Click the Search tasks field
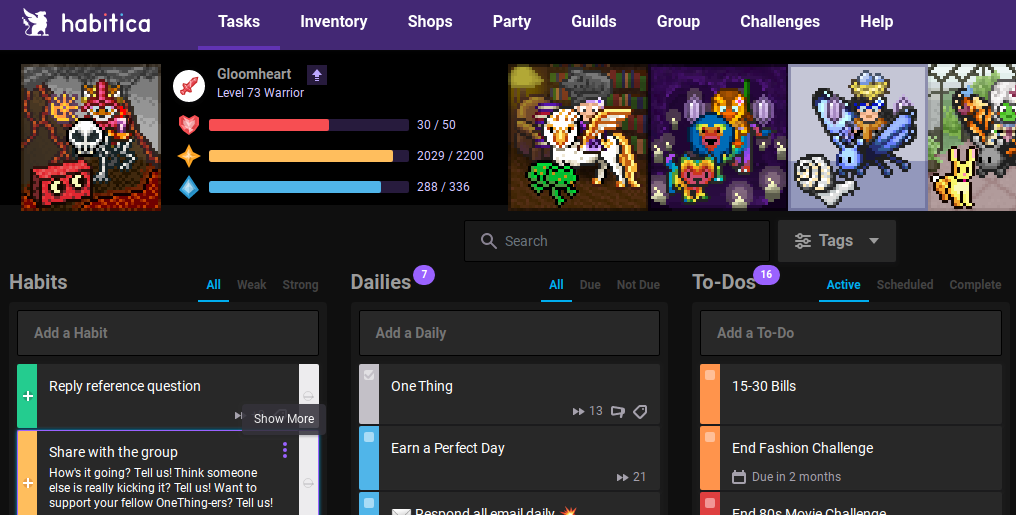This screenshot has width=1016, height=515. tap(617, 241)
